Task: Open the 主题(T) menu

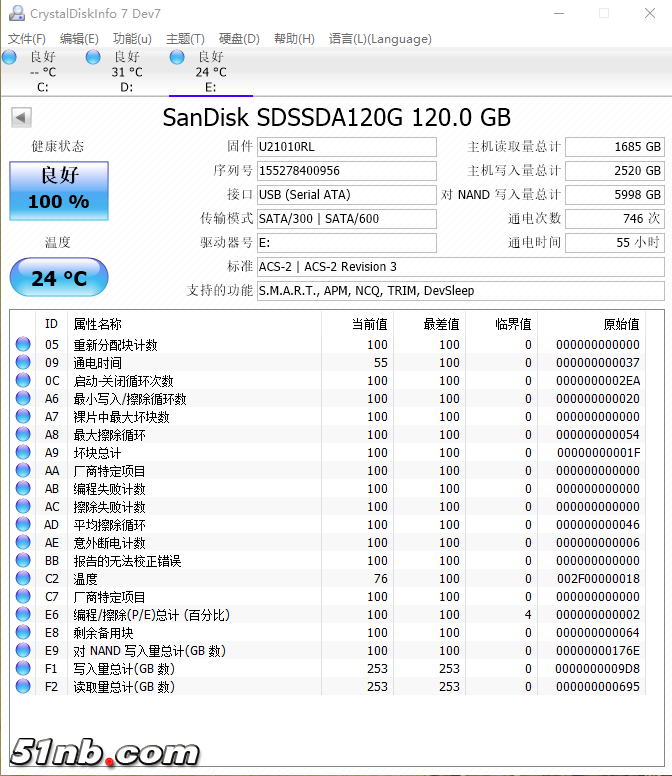Action: pyautogui.click(x=185, y=39)
